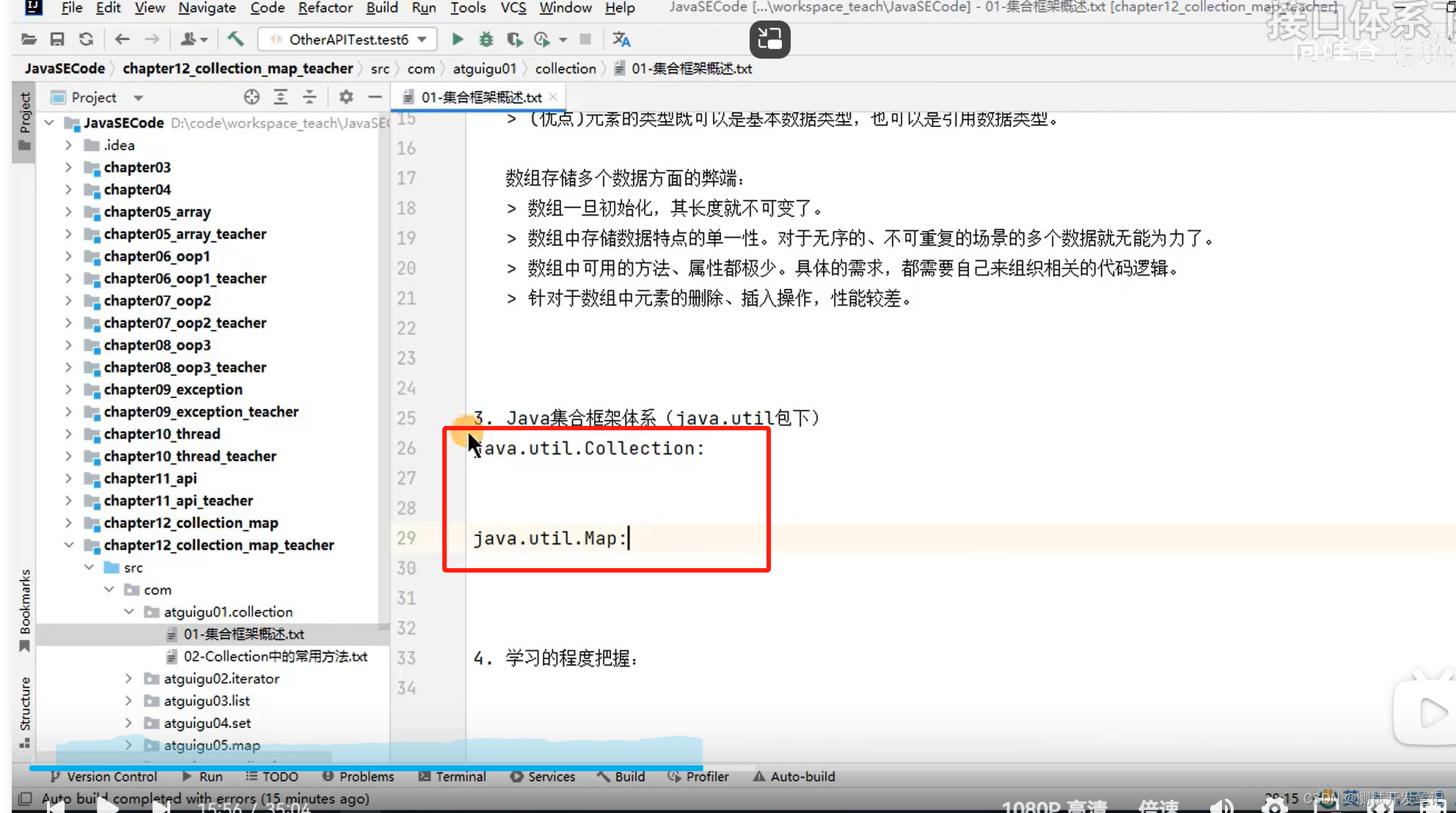Screen dimensions: 1456x813
Task: Open Project panel settings gear
Action: point(346,97)
